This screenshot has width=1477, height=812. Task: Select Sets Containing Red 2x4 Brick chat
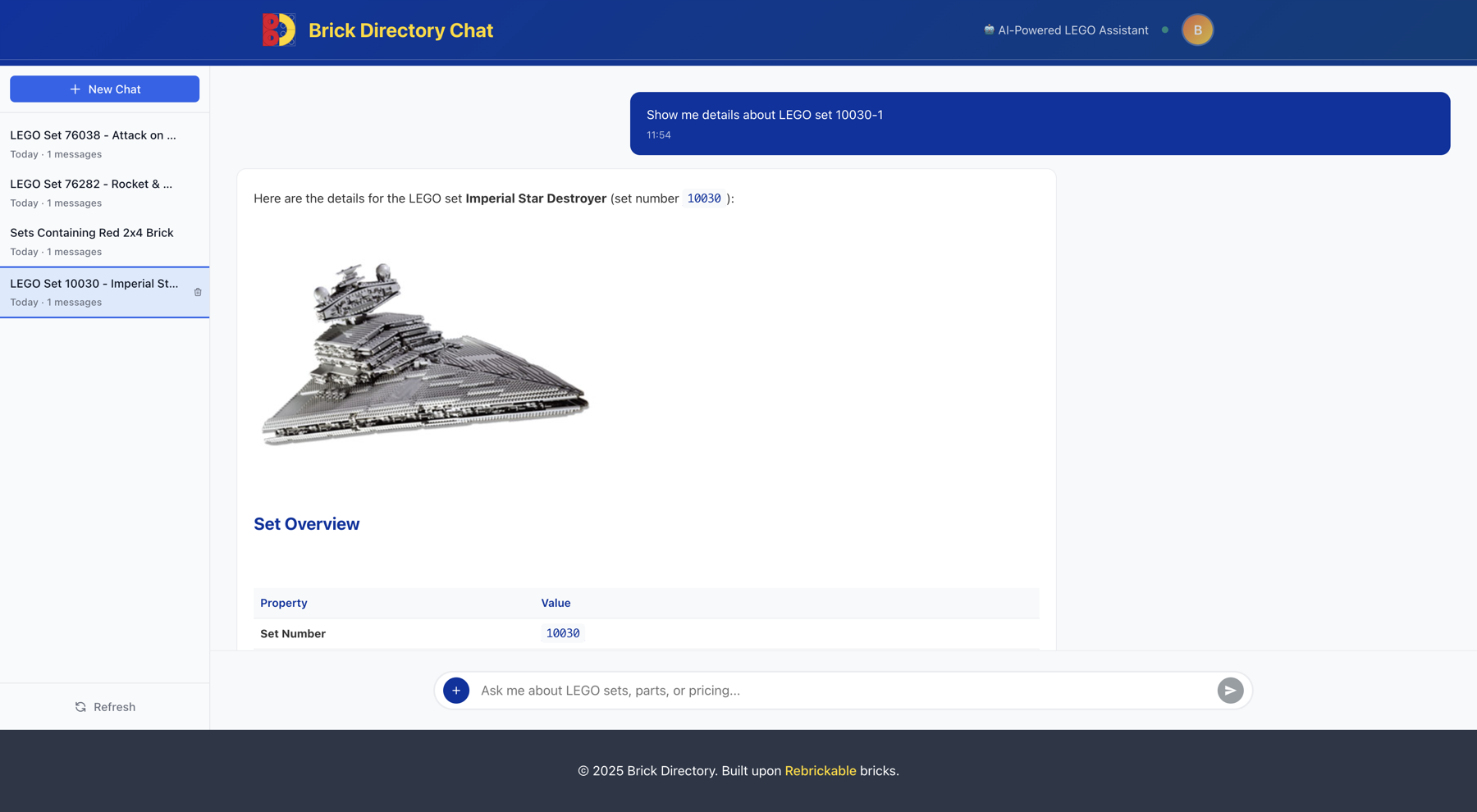pos(92,241)
